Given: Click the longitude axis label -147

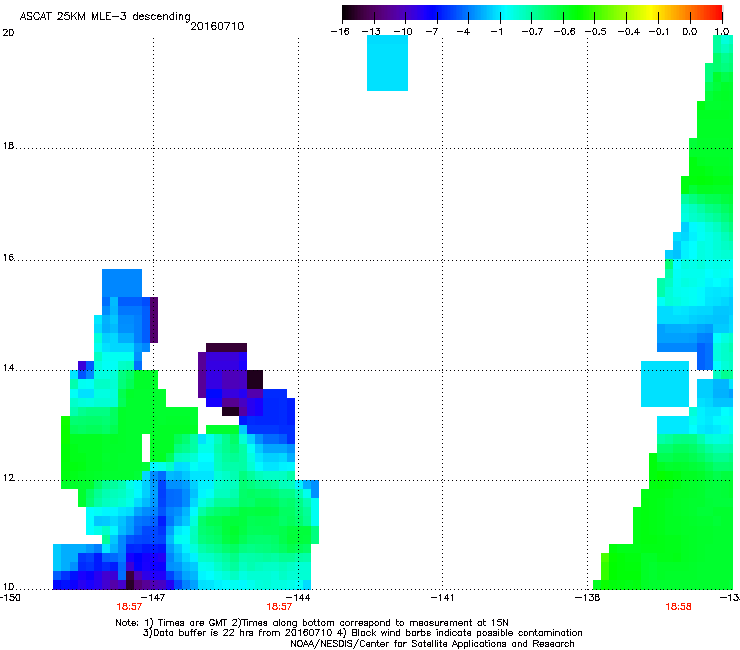Looking at the screenshot, I should (x=153, y=598).
